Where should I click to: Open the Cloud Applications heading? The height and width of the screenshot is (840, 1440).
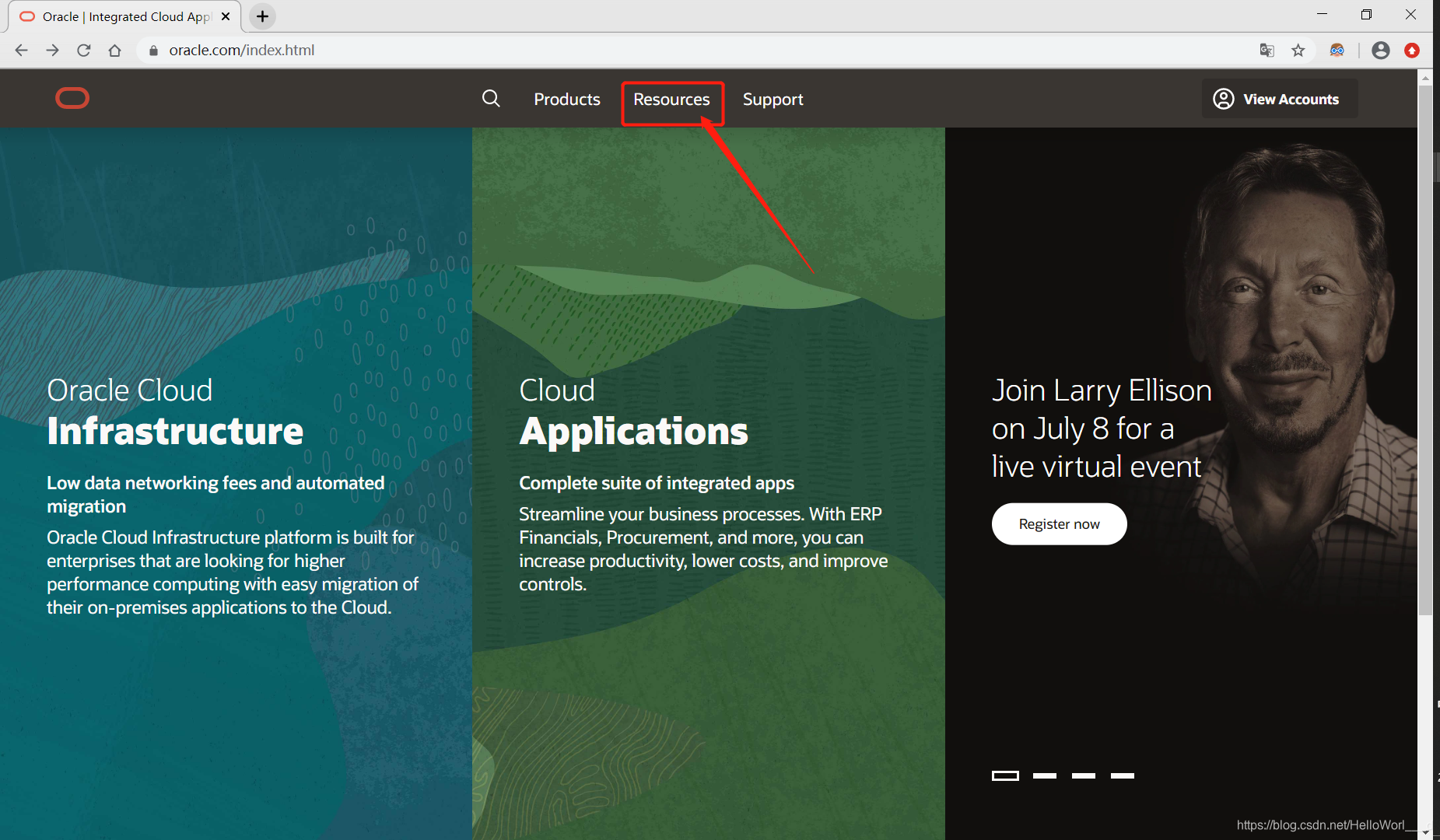click(633, 411)
